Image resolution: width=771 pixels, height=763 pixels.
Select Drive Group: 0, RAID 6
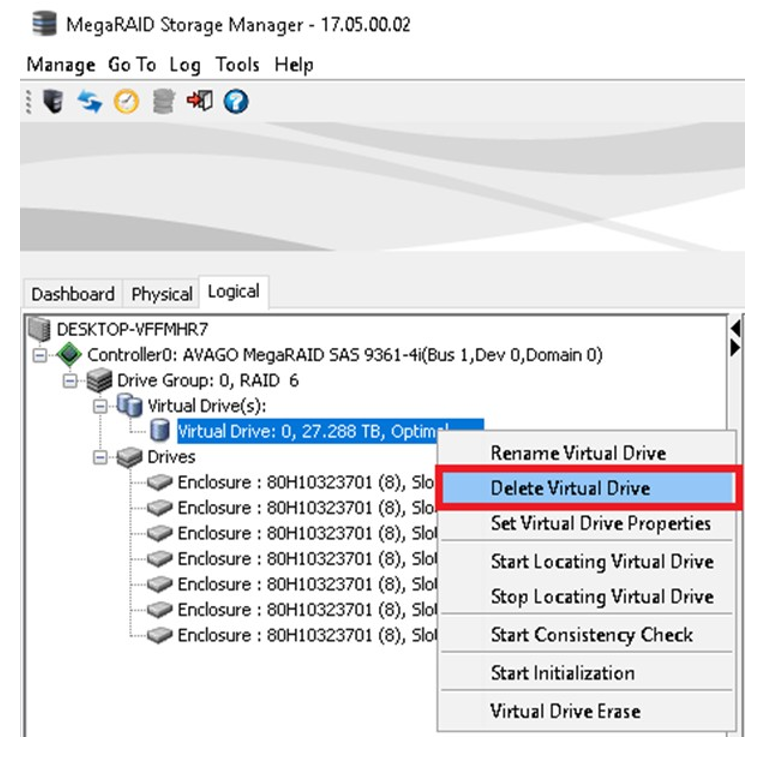[208, 381]
